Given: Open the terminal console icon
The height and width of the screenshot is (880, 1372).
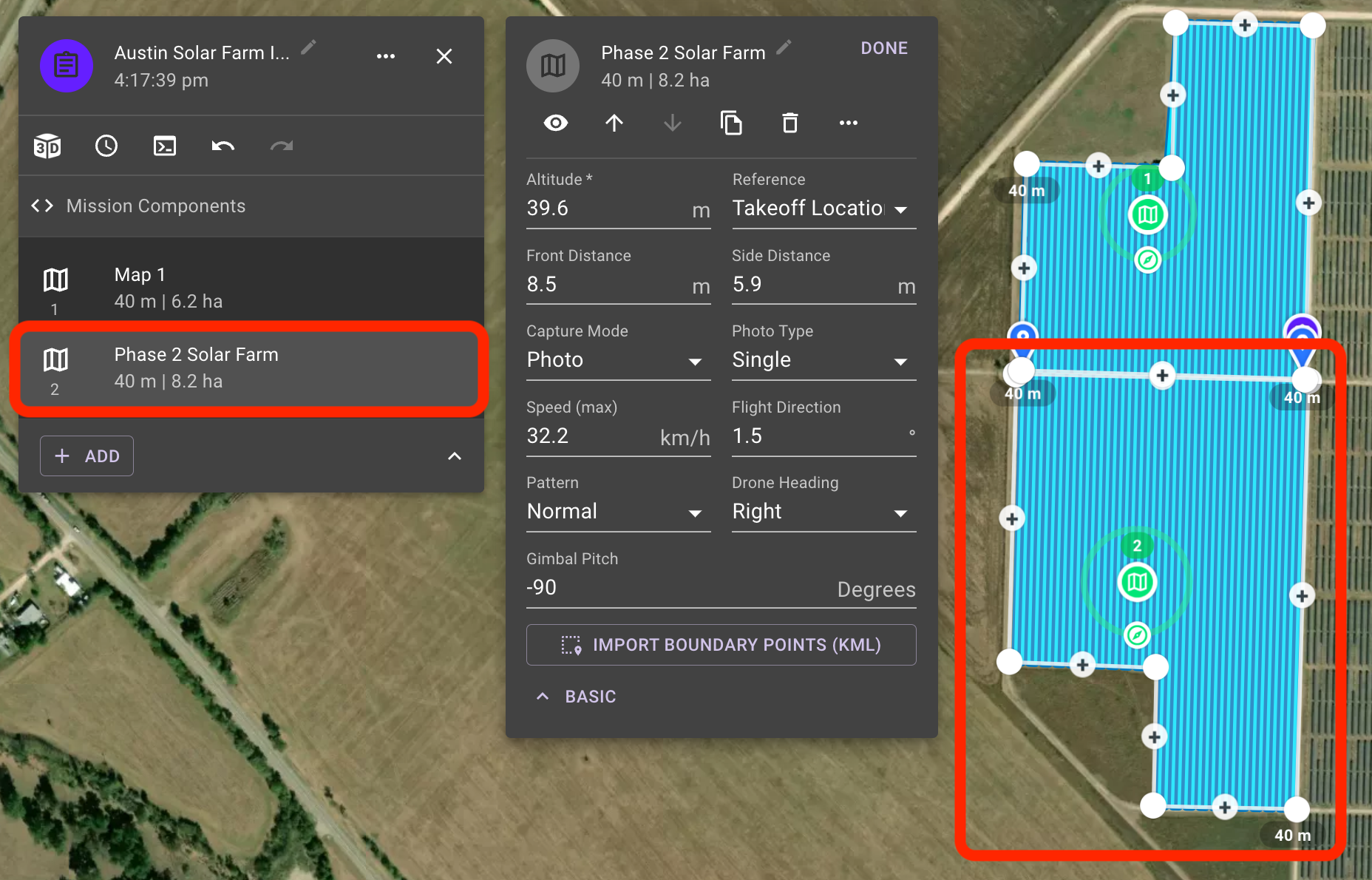Looking at the screenshot, I should click(x=165, y=146).
